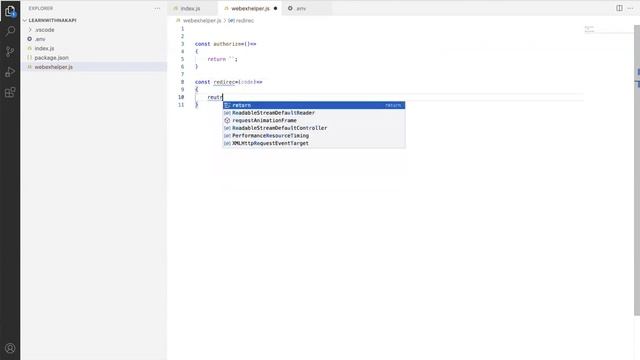Click redirec symbol in the breadcrumb
Screen dimensions: 640x360
point(244,20)
